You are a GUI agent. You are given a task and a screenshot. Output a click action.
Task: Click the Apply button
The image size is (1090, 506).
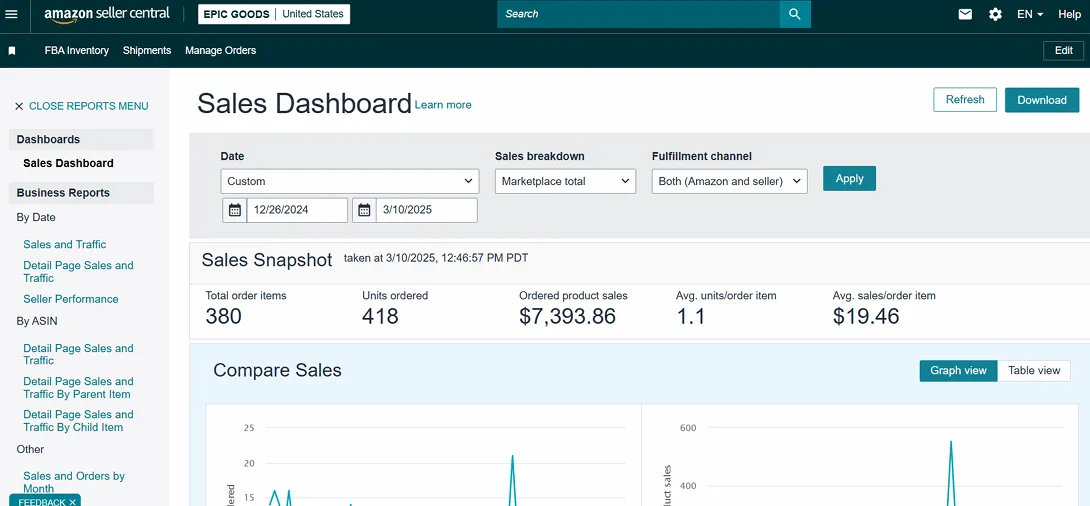(849, 179)
